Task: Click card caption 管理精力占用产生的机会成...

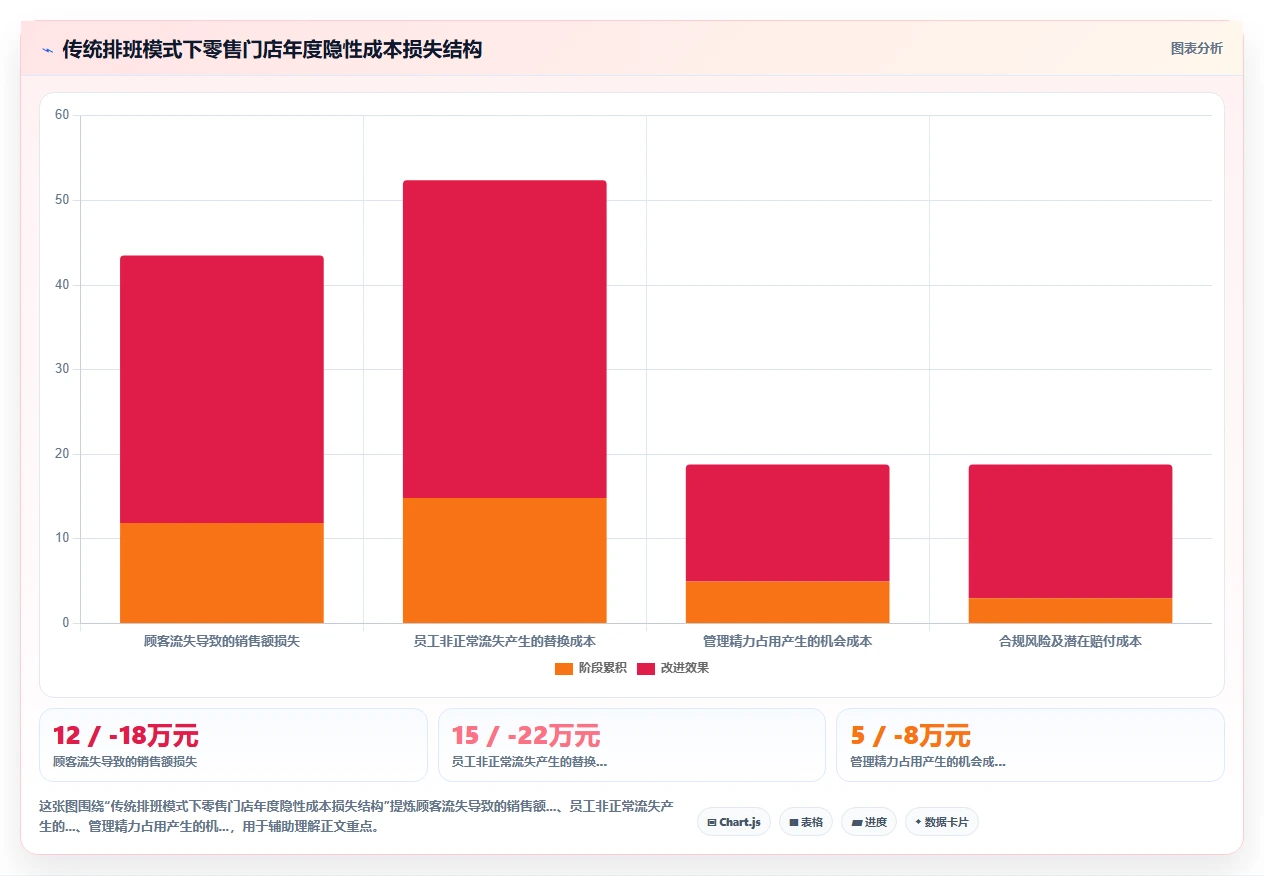Action: (927, 762)
